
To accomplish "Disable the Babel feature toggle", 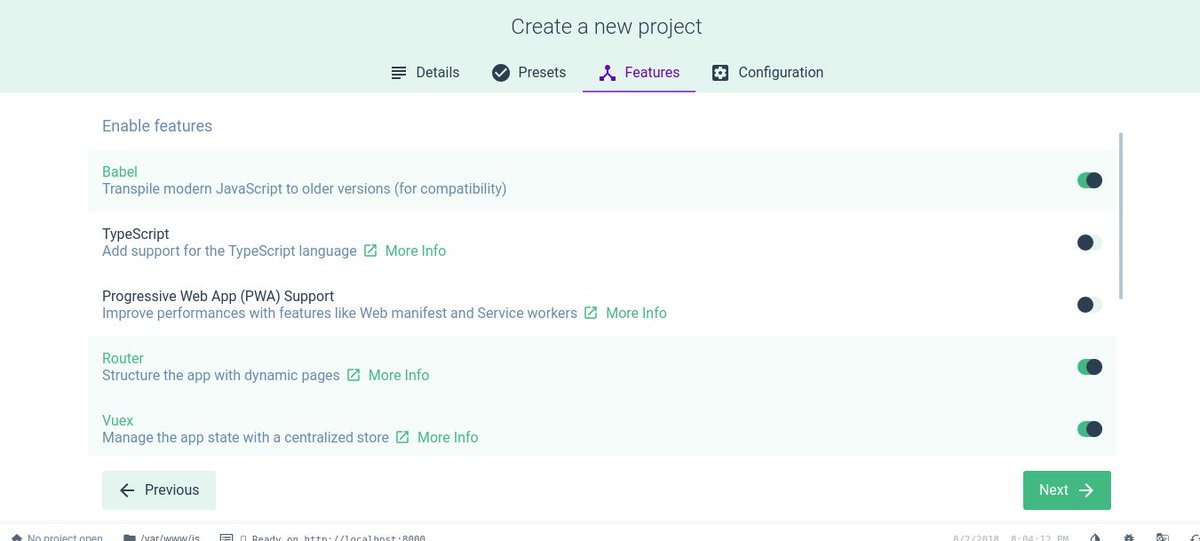I will coord(1089,180).
